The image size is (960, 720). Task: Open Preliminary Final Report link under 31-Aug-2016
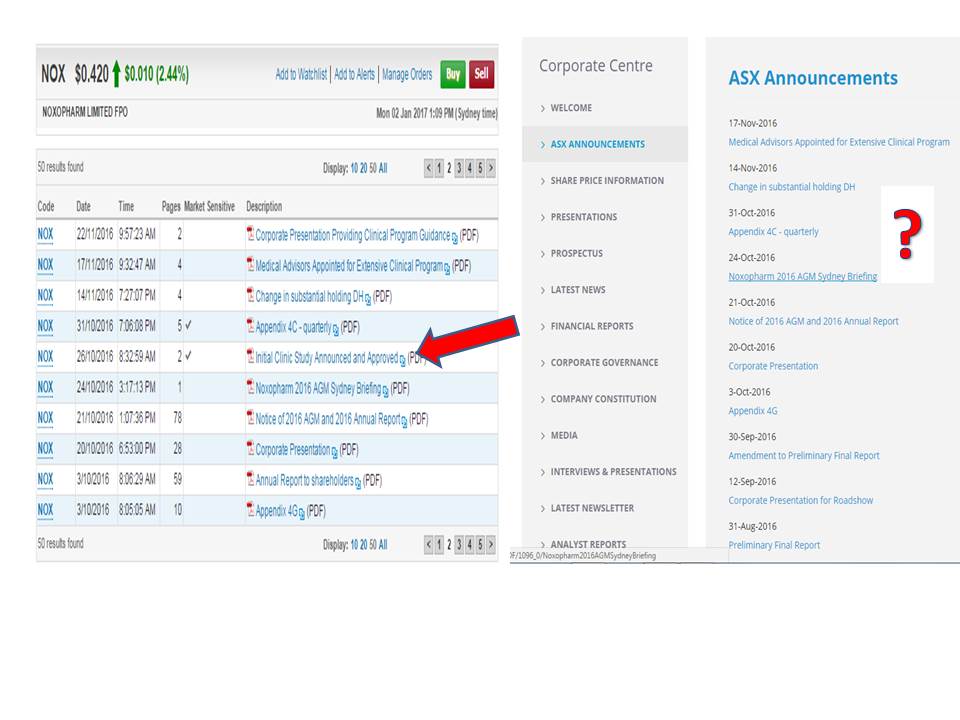pyautogui.click(x=774, y=544)
